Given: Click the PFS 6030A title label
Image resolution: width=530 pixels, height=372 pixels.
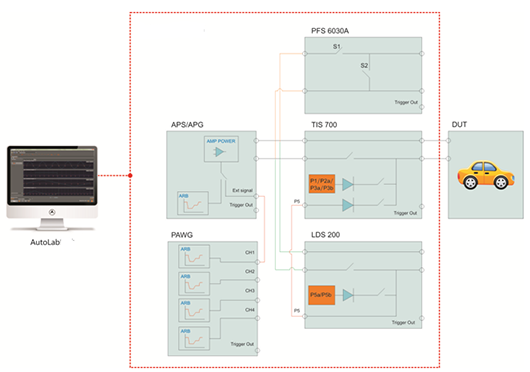Looking at the screenshot, I should click(x=330, y=31).
